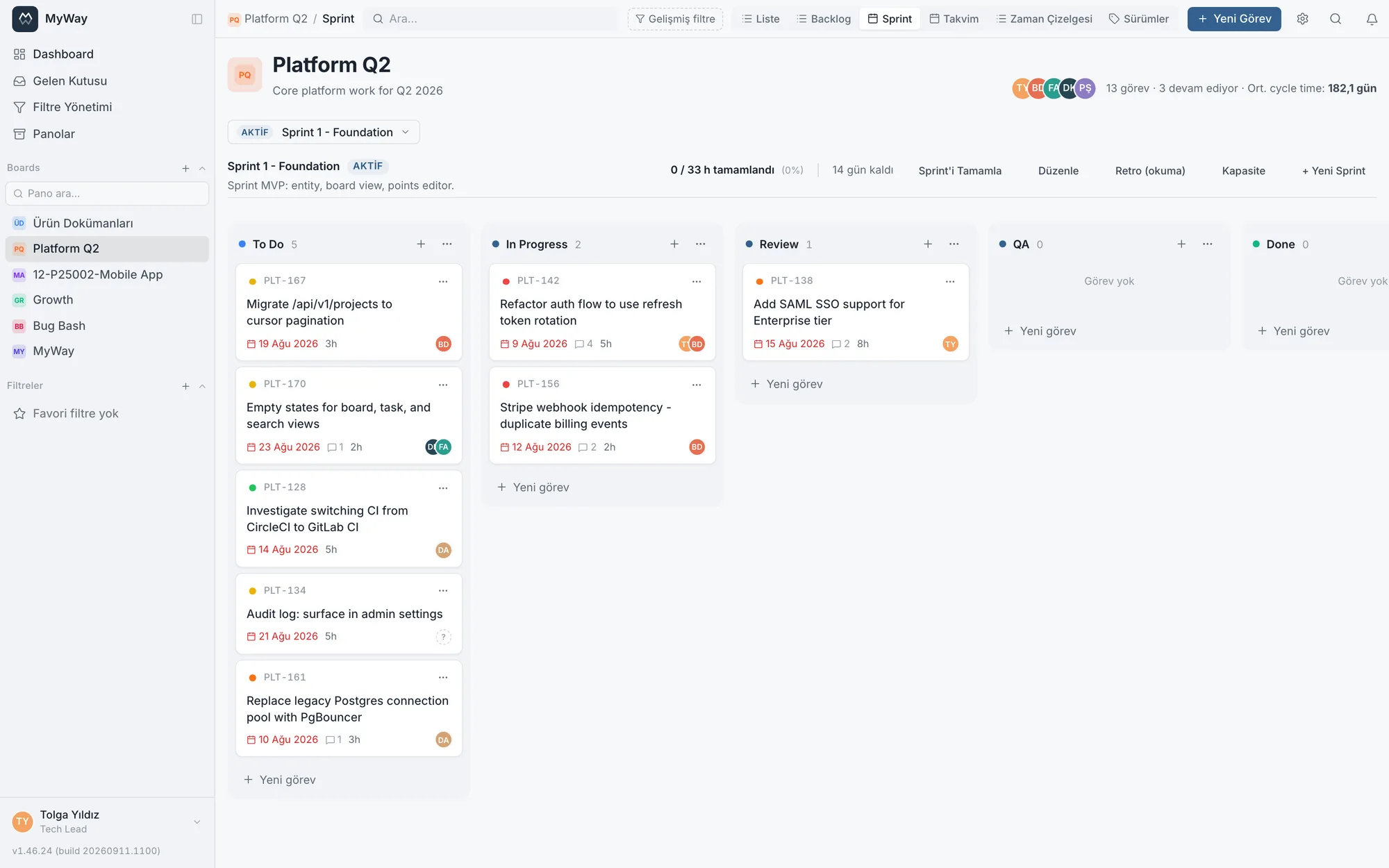Screen dimensions: 1389x868
Task: Open PLT-138 card options menu
Action: pyautogui.click(x=950, y=281)
